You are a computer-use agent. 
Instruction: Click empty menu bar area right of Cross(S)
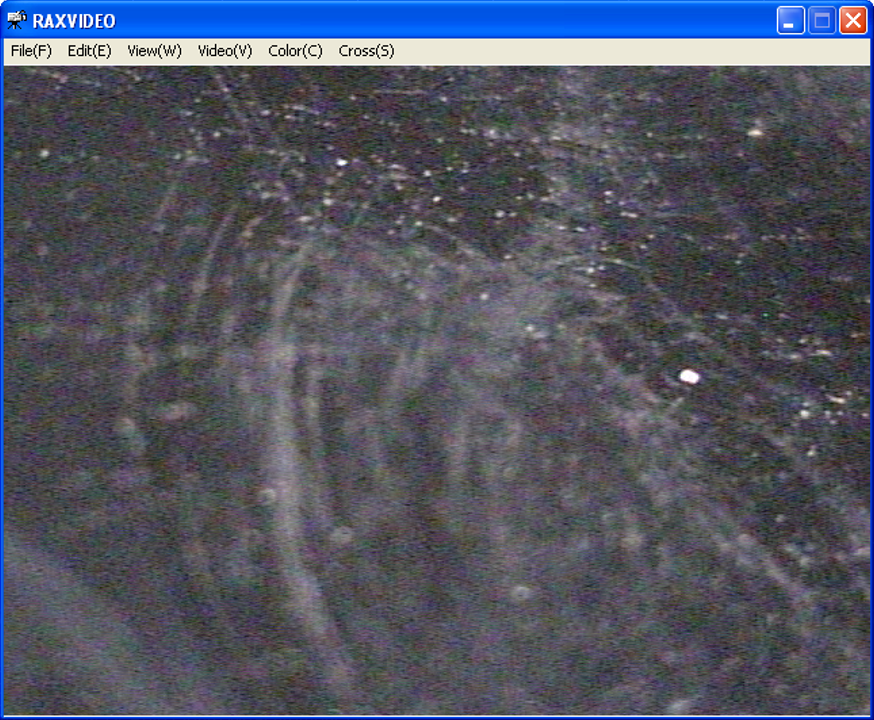tap(620, 51)
